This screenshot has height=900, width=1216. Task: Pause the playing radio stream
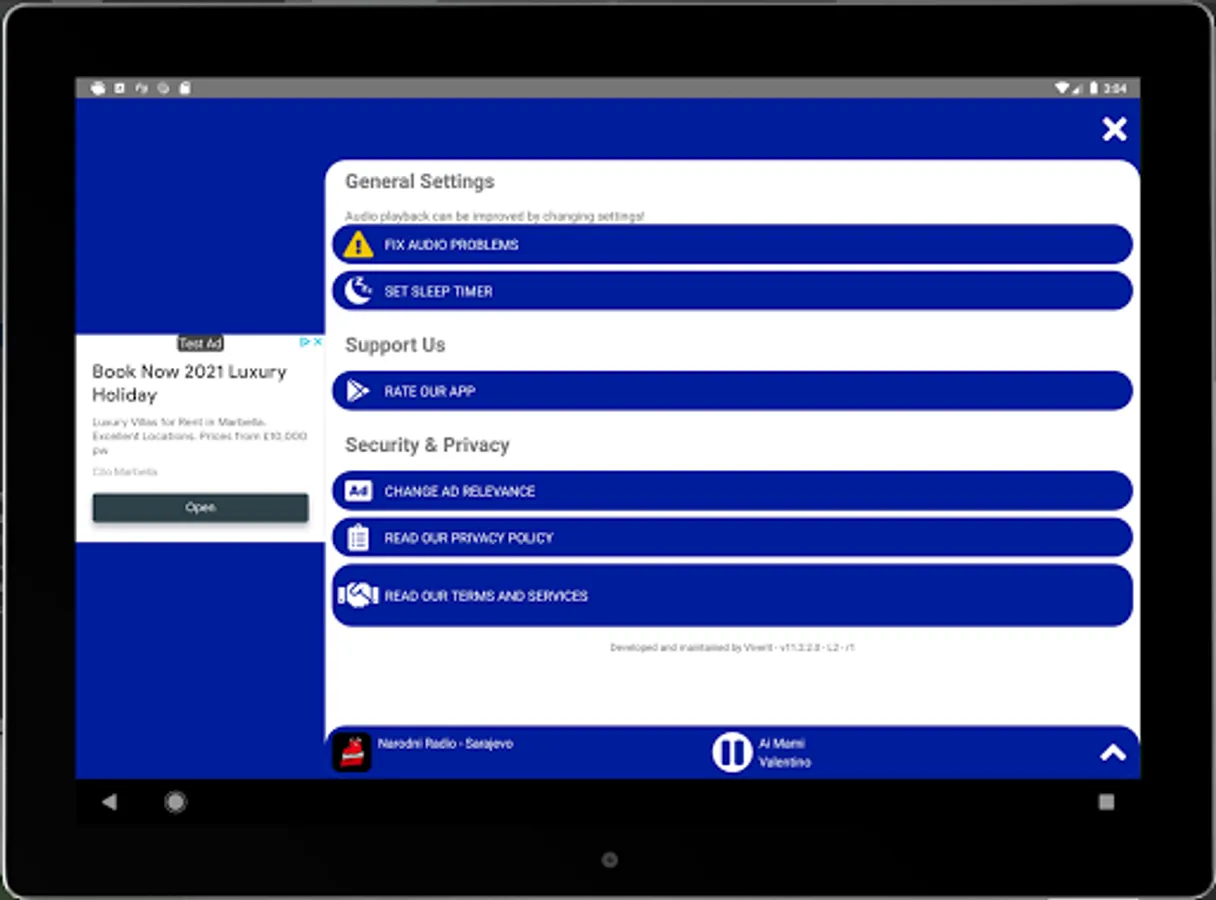pos(732,752)
